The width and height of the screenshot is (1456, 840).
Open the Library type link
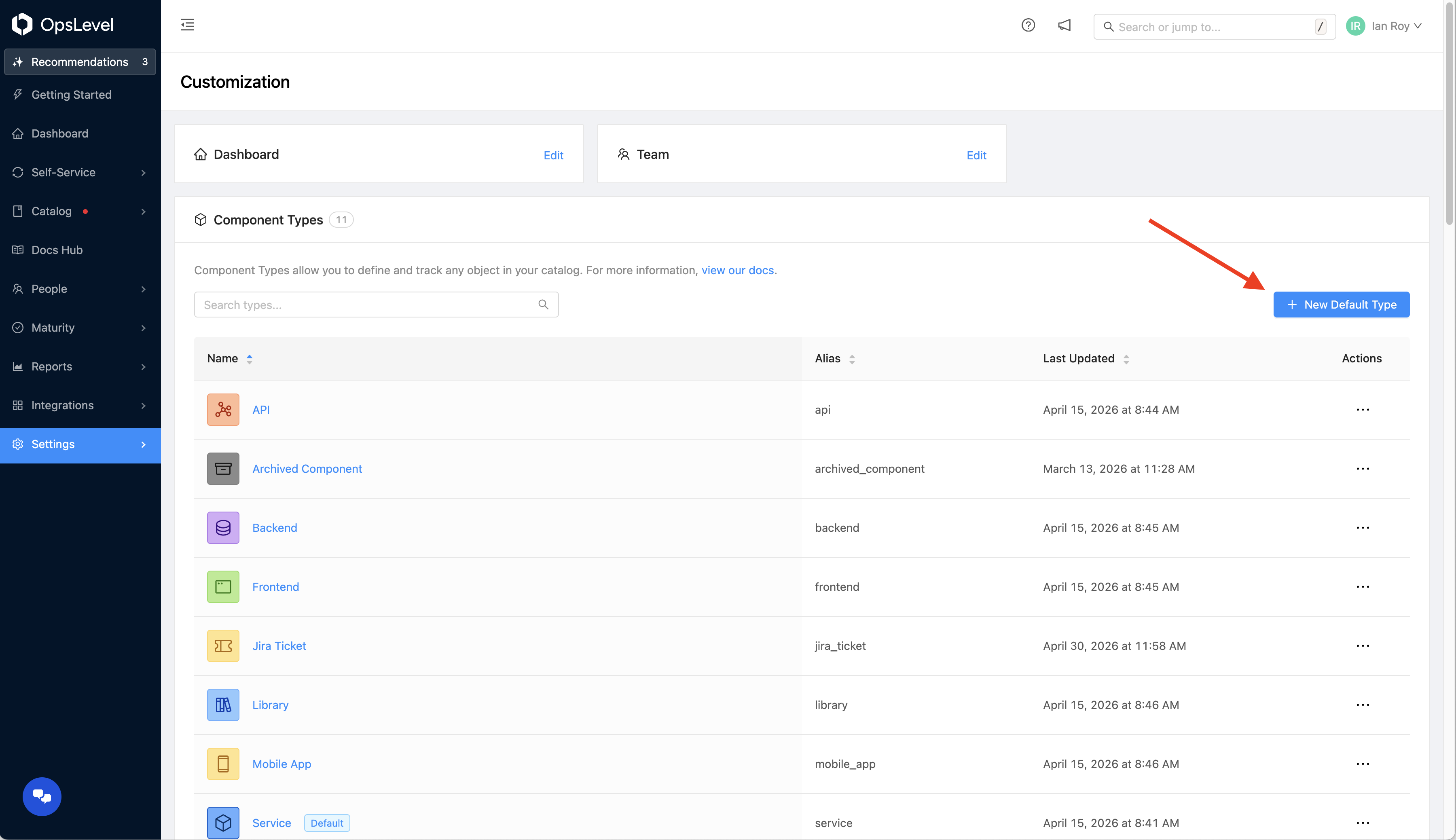pos(271,705)
